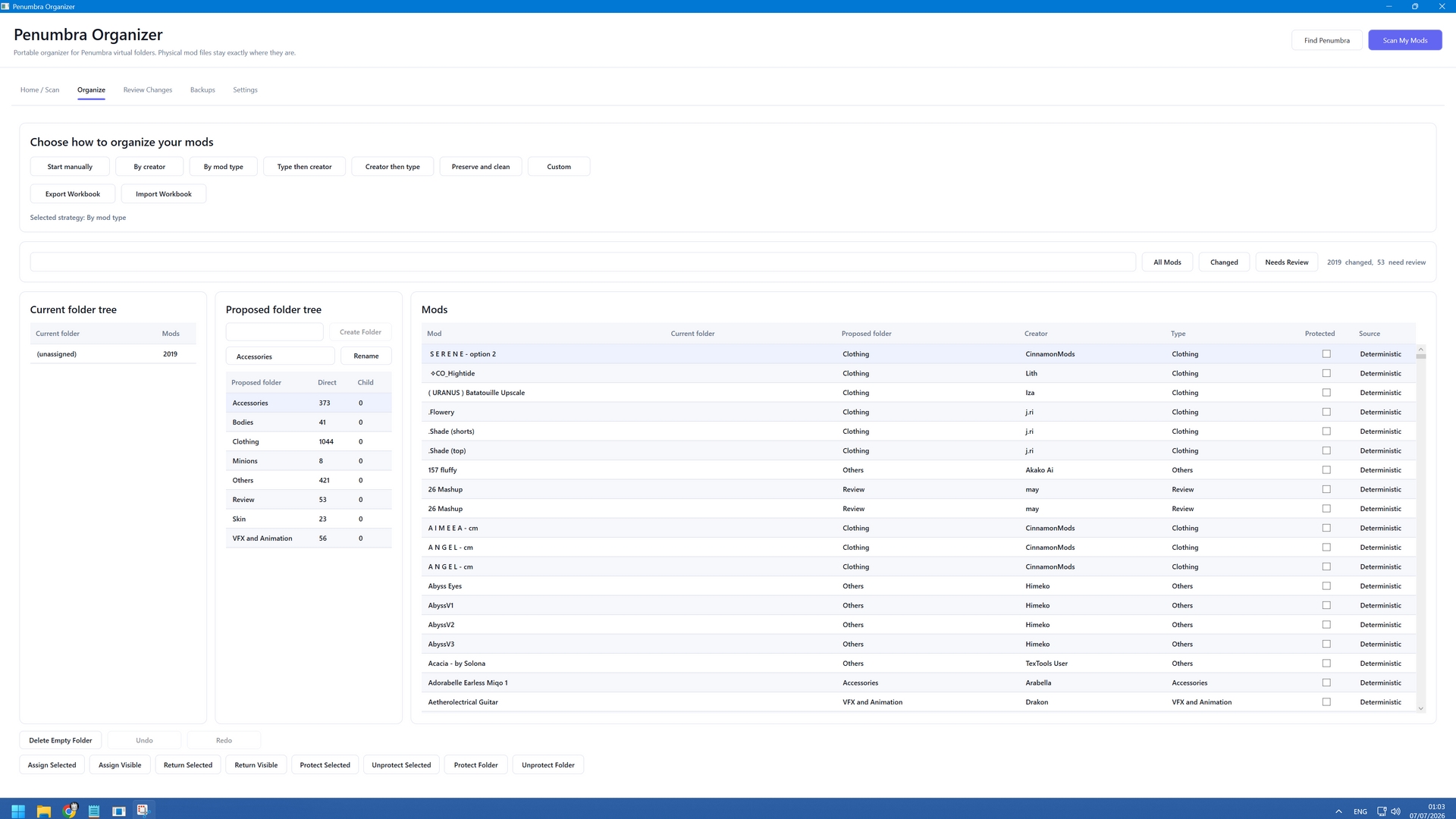Open the network icon in the system tray
Screen dimensions: 1456x819
[x=1382, y=811]
